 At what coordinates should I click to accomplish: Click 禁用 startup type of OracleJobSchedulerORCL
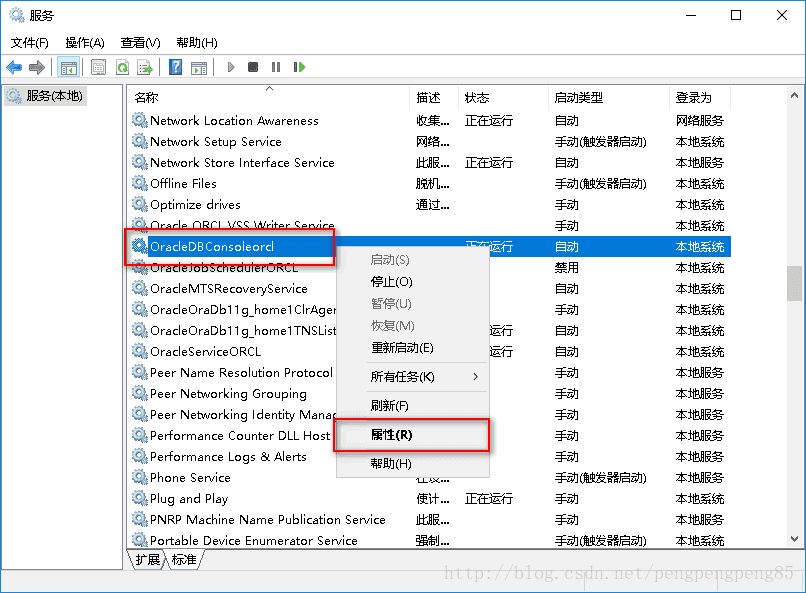click(566, 268)
